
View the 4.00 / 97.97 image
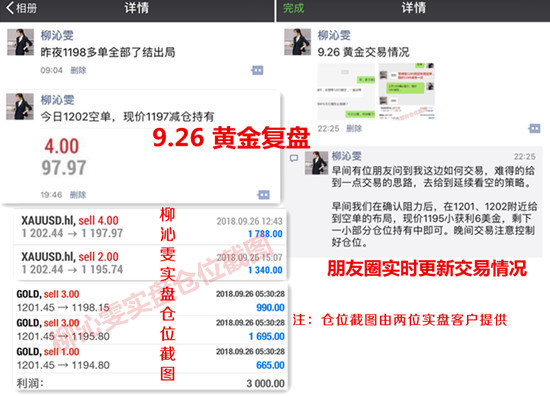64,157
